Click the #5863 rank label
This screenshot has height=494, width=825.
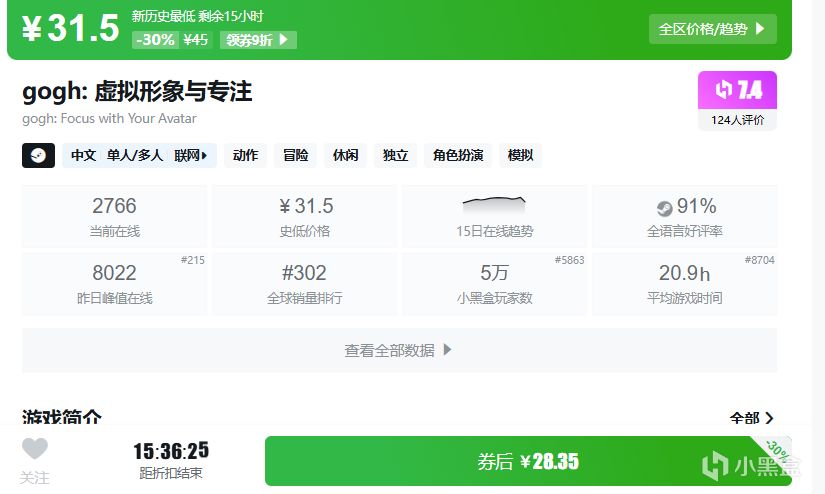click(x=569, y=260)
